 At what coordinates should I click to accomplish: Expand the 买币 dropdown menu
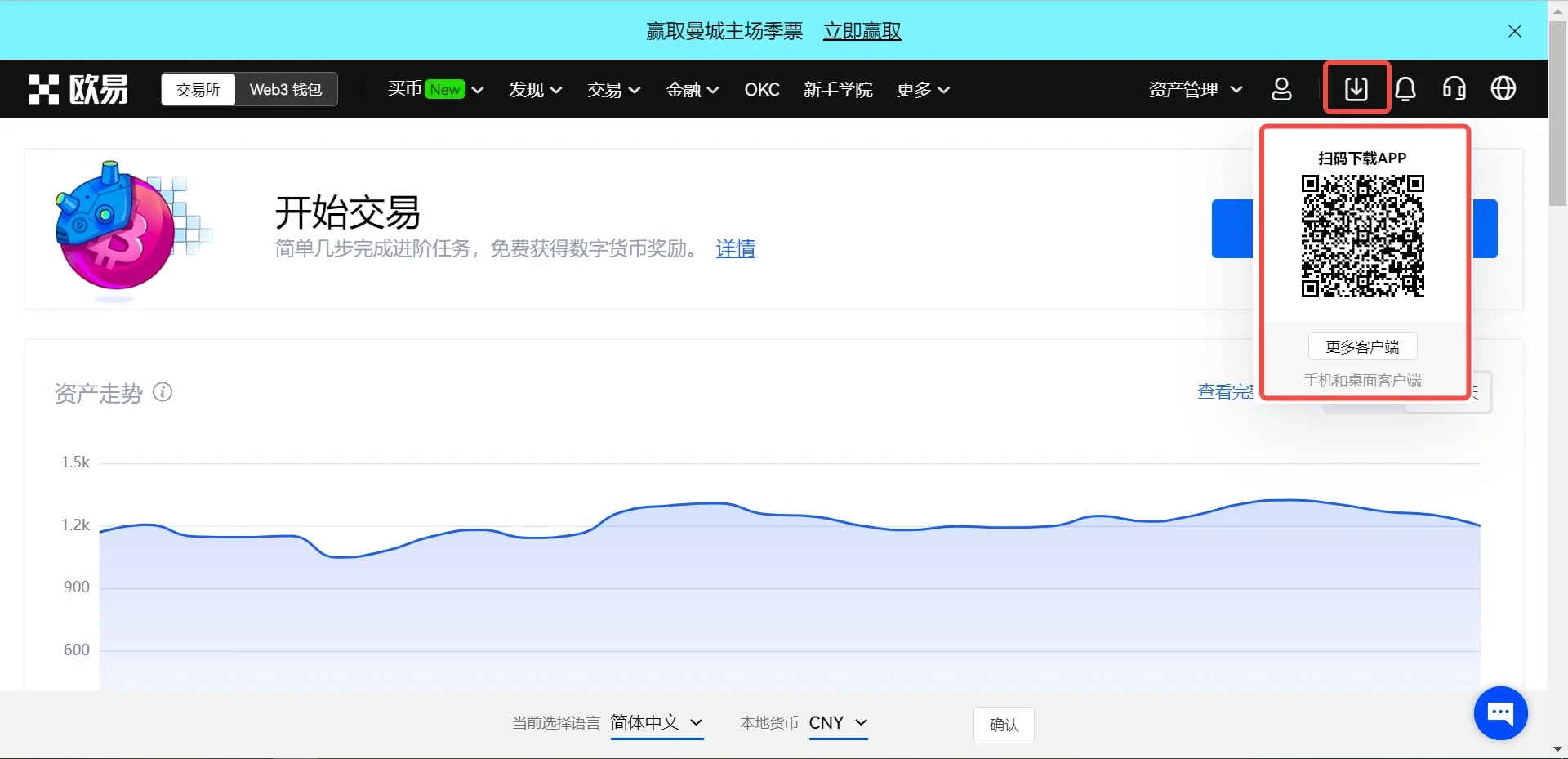click(435, 89)
